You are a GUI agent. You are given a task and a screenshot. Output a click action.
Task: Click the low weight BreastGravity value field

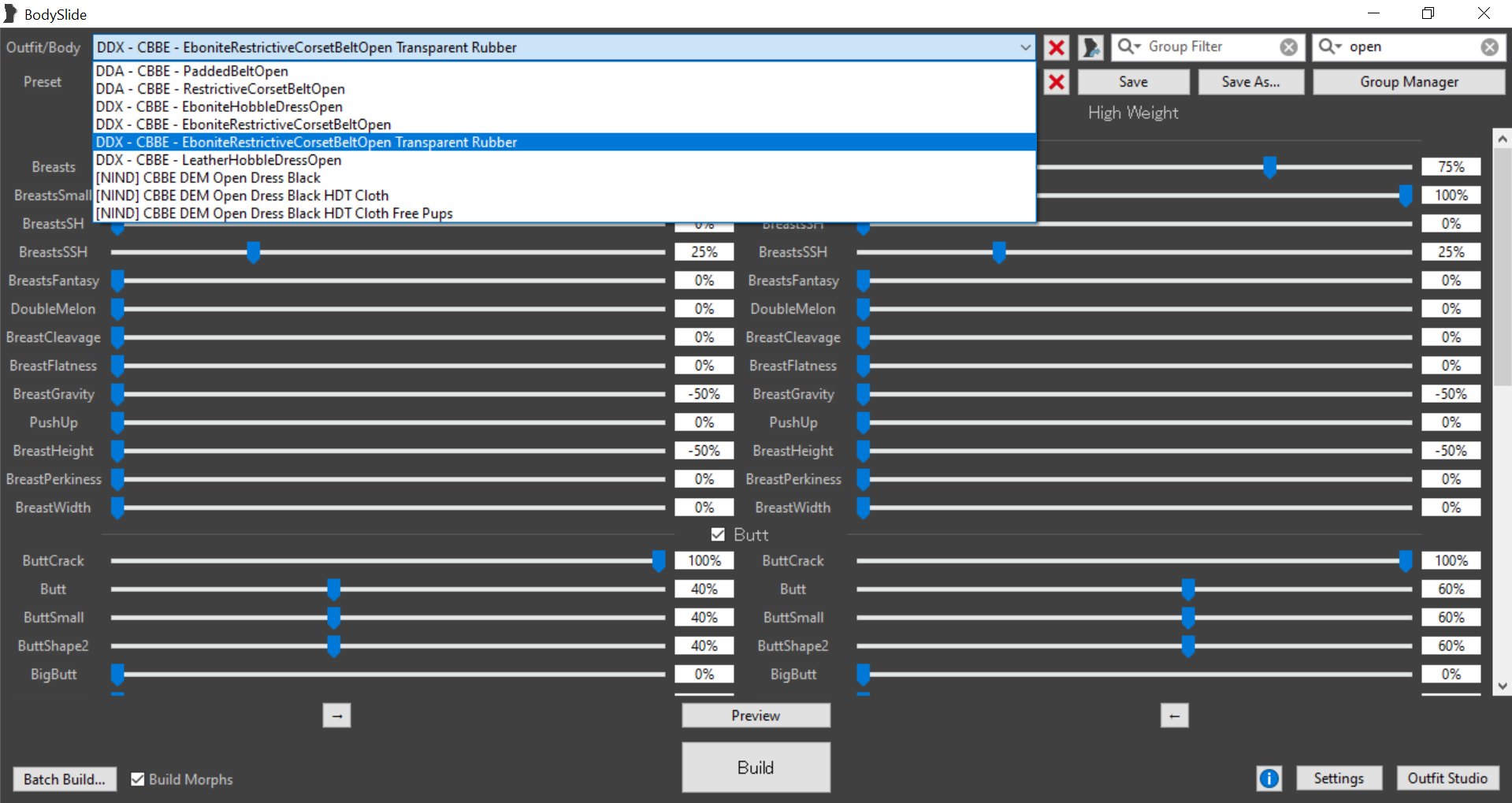[704, 394]
